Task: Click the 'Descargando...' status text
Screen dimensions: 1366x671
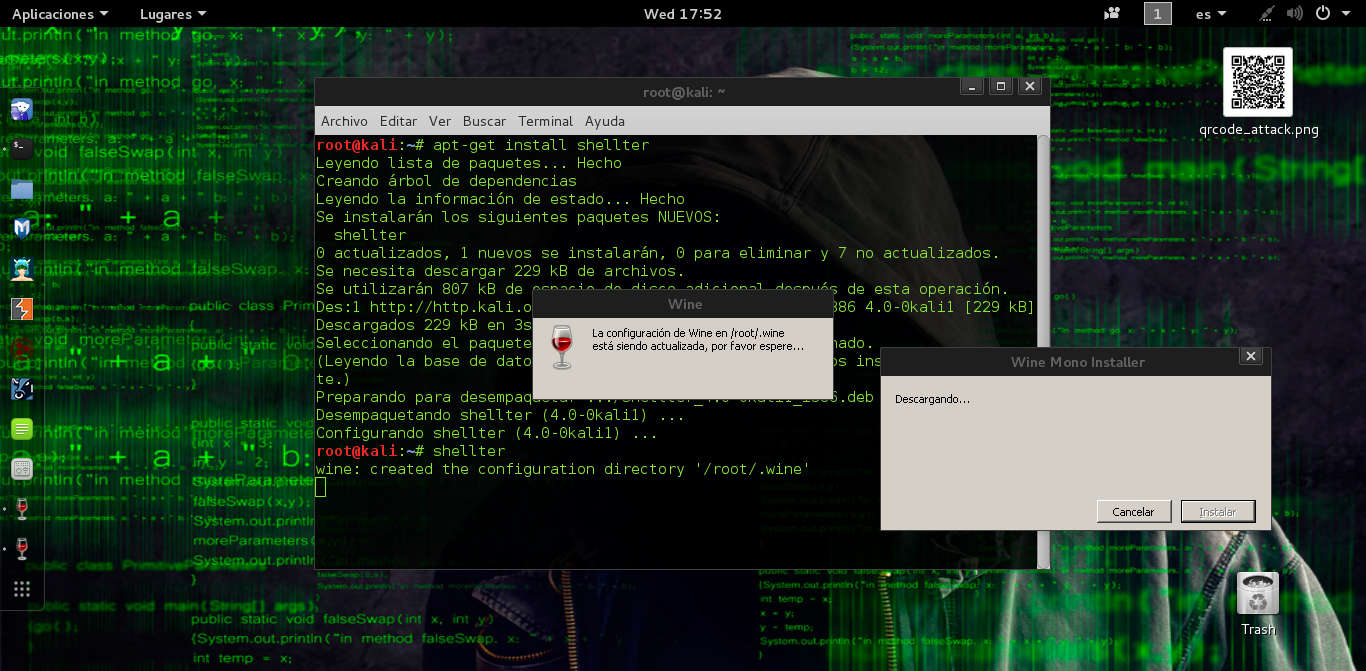Action: tap(932, 399)
